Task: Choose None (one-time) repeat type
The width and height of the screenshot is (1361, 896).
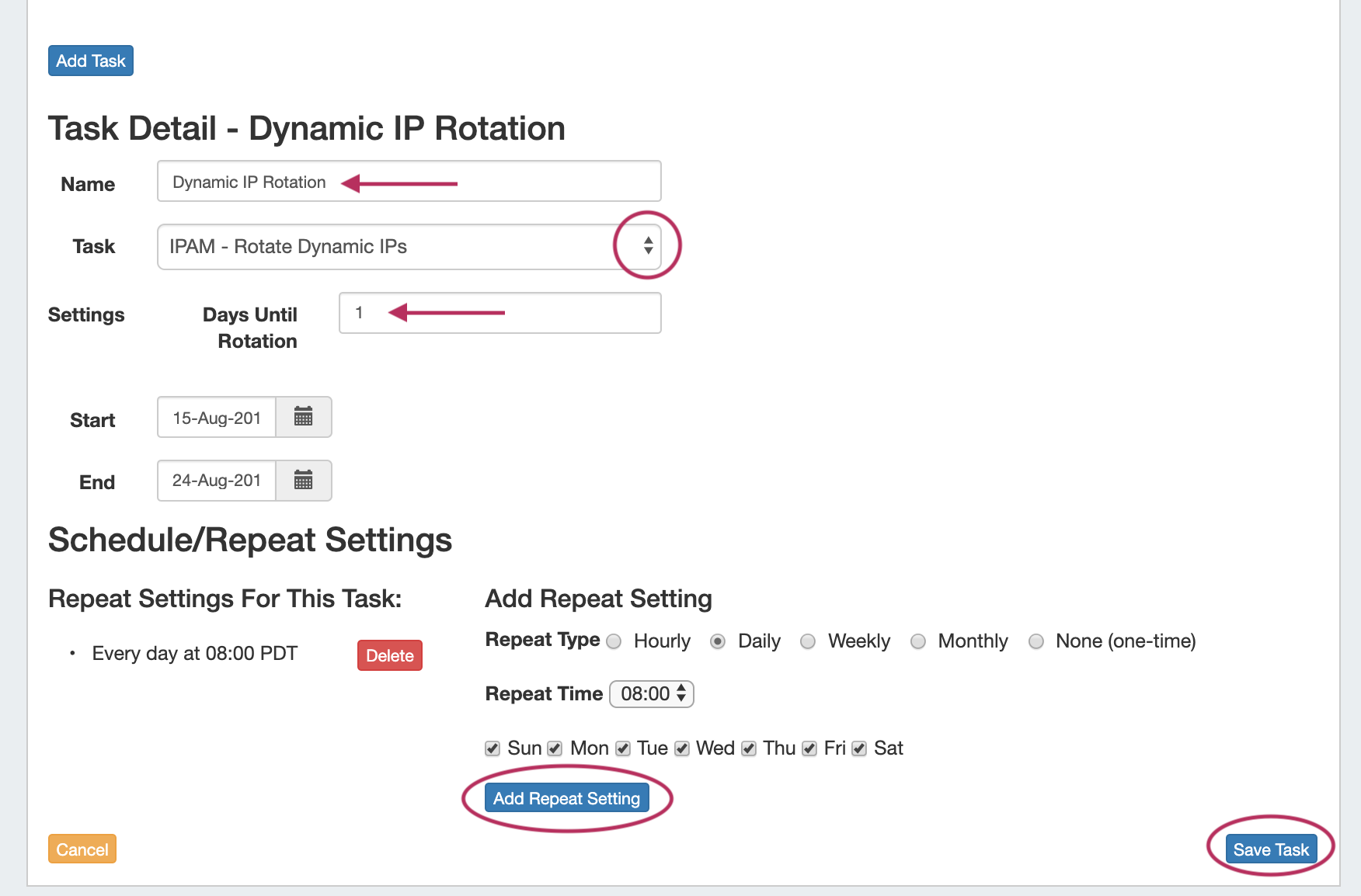Action: click(1036, 641)
